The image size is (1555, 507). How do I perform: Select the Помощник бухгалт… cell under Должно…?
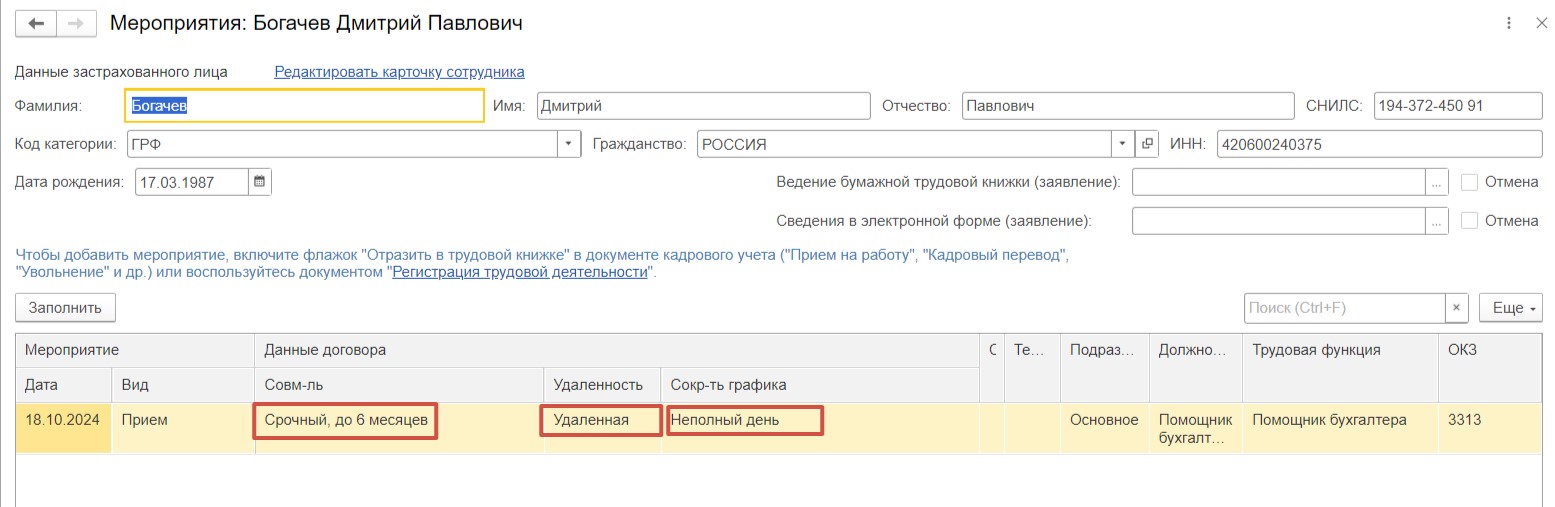1195,429
